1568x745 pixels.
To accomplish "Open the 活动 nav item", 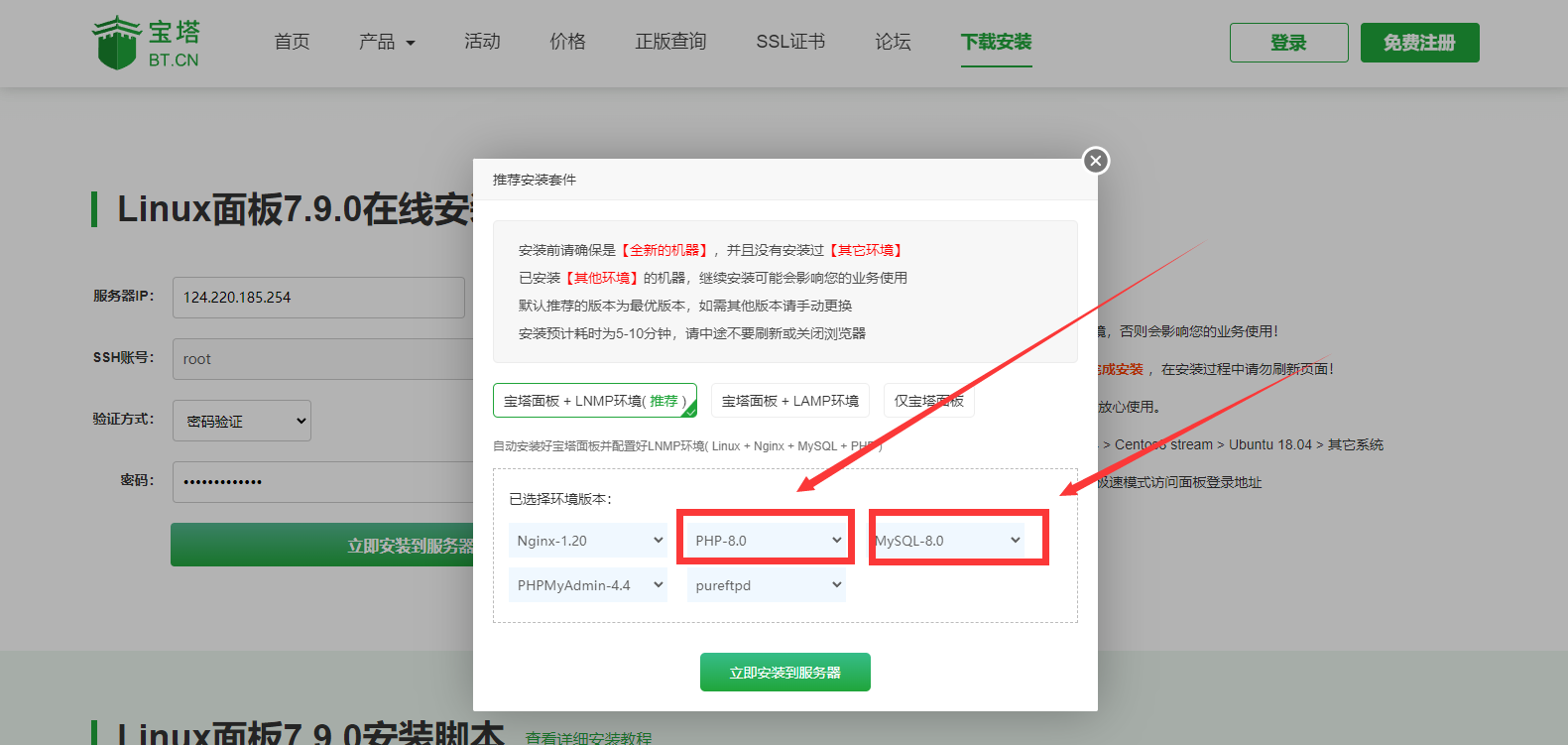I will [x=482, y=42].
